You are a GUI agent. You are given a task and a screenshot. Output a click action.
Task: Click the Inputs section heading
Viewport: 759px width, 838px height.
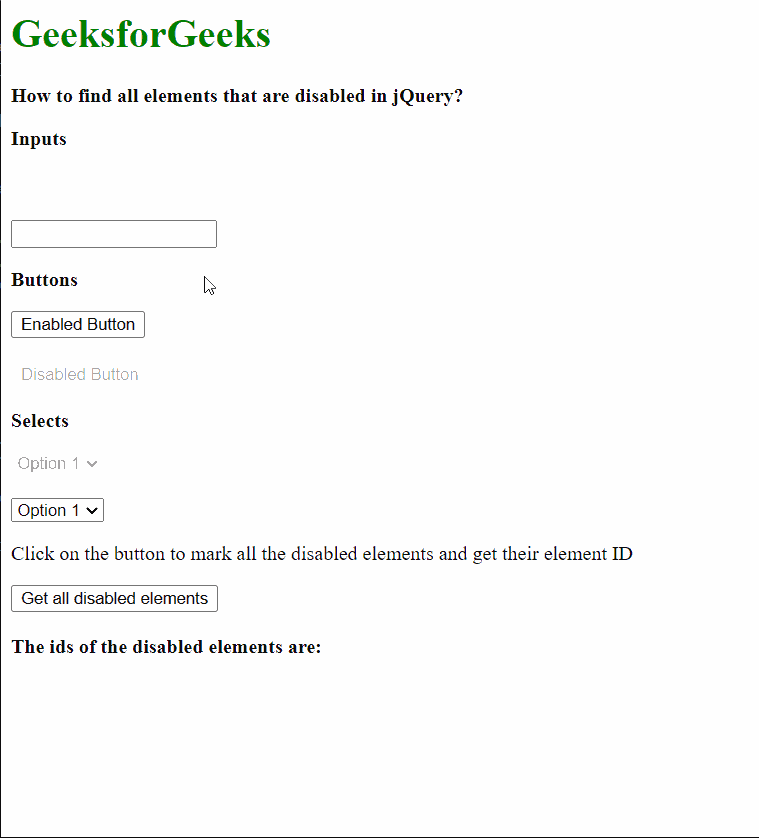click(x=38, y=139)
